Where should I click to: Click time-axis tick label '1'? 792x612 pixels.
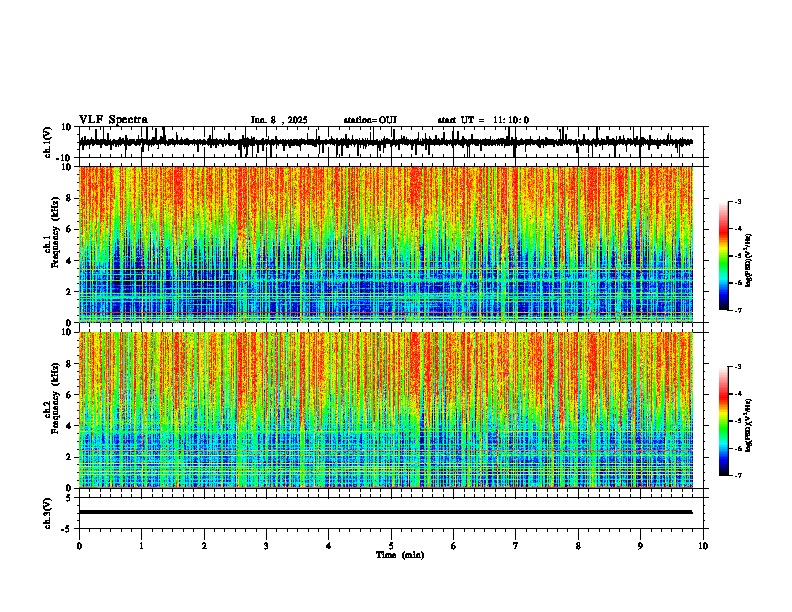coord(141,546)
